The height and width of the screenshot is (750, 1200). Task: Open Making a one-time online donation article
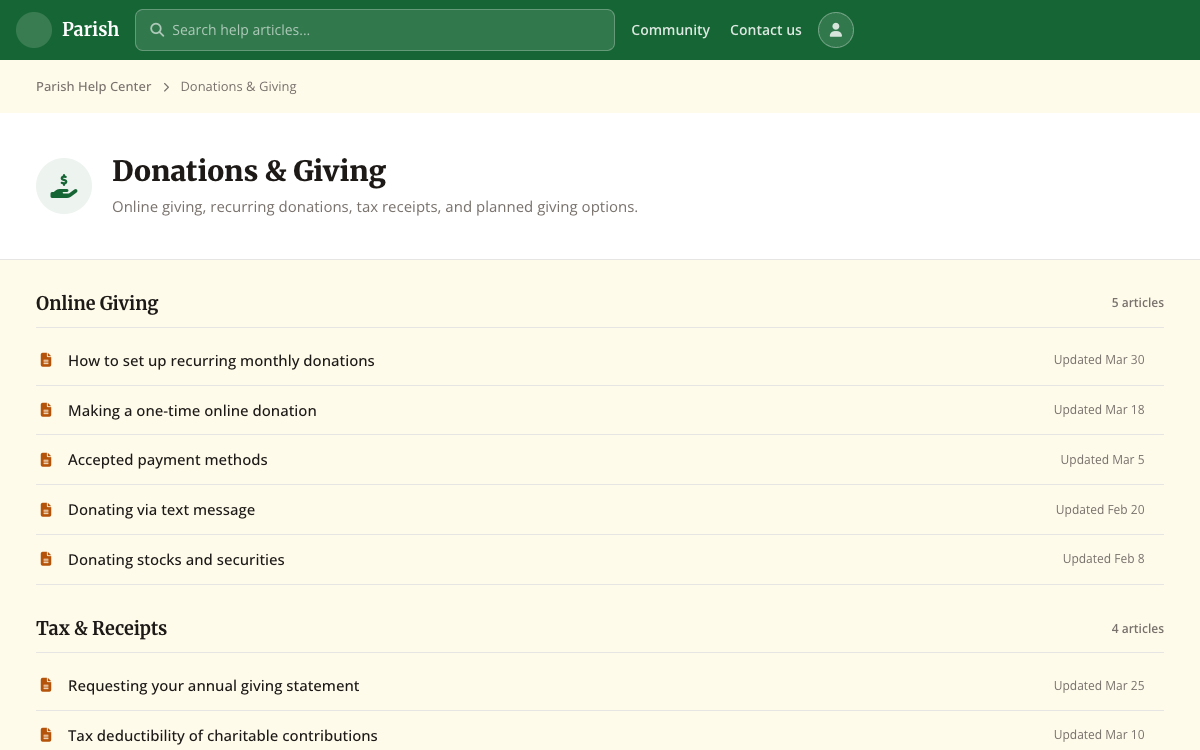coord(192,410)
